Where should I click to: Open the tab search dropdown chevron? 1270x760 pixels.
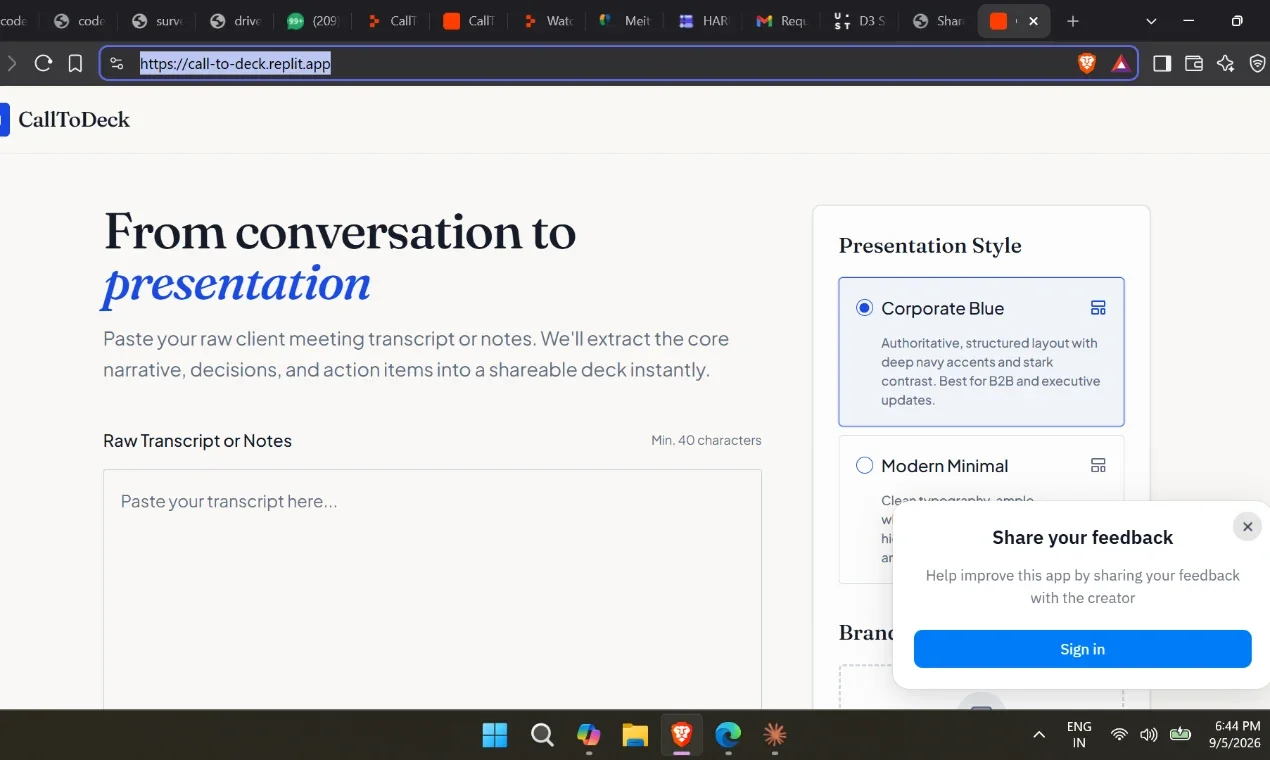click(1151, 21)
